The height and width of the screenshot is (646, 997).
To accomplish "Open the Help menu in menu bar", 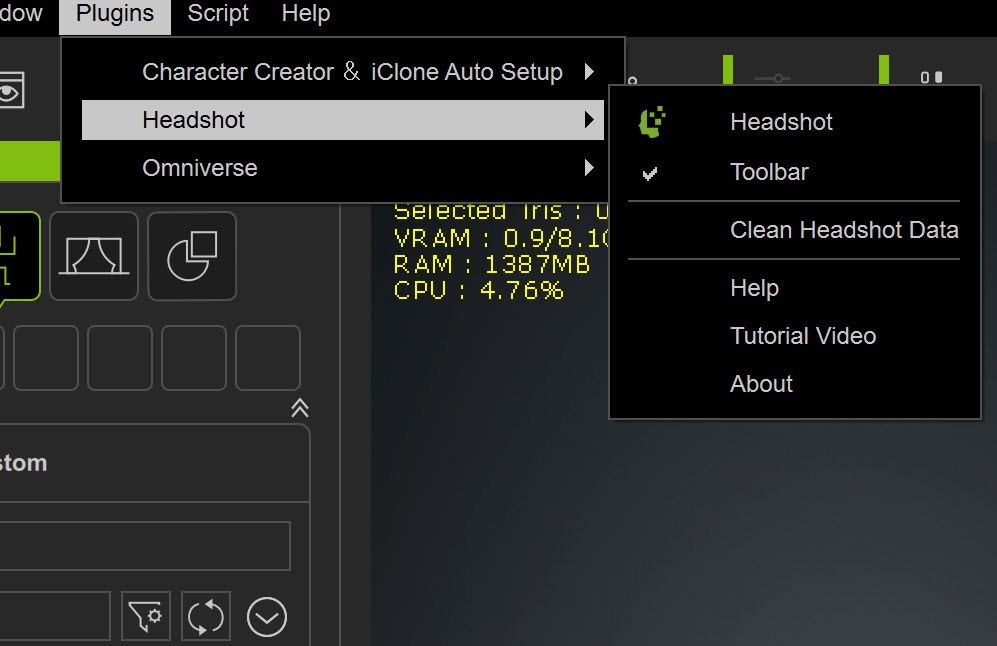I will coord(306,14).
